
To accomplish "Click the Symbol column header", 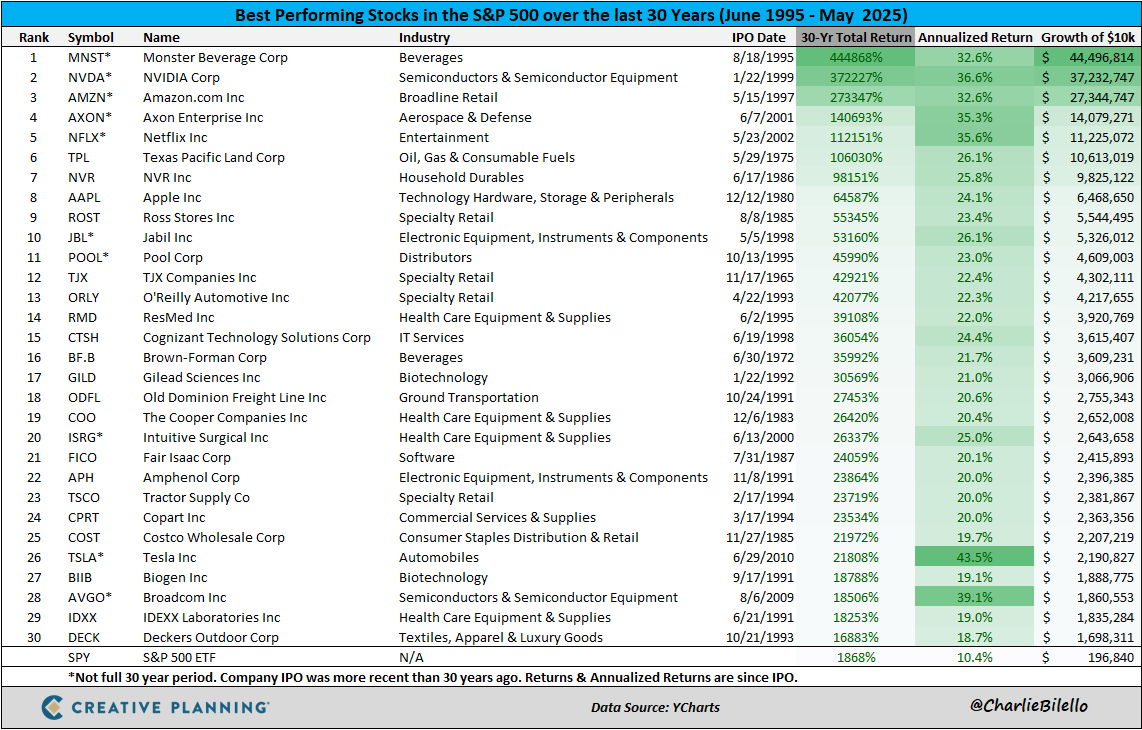I will (91, 37).
